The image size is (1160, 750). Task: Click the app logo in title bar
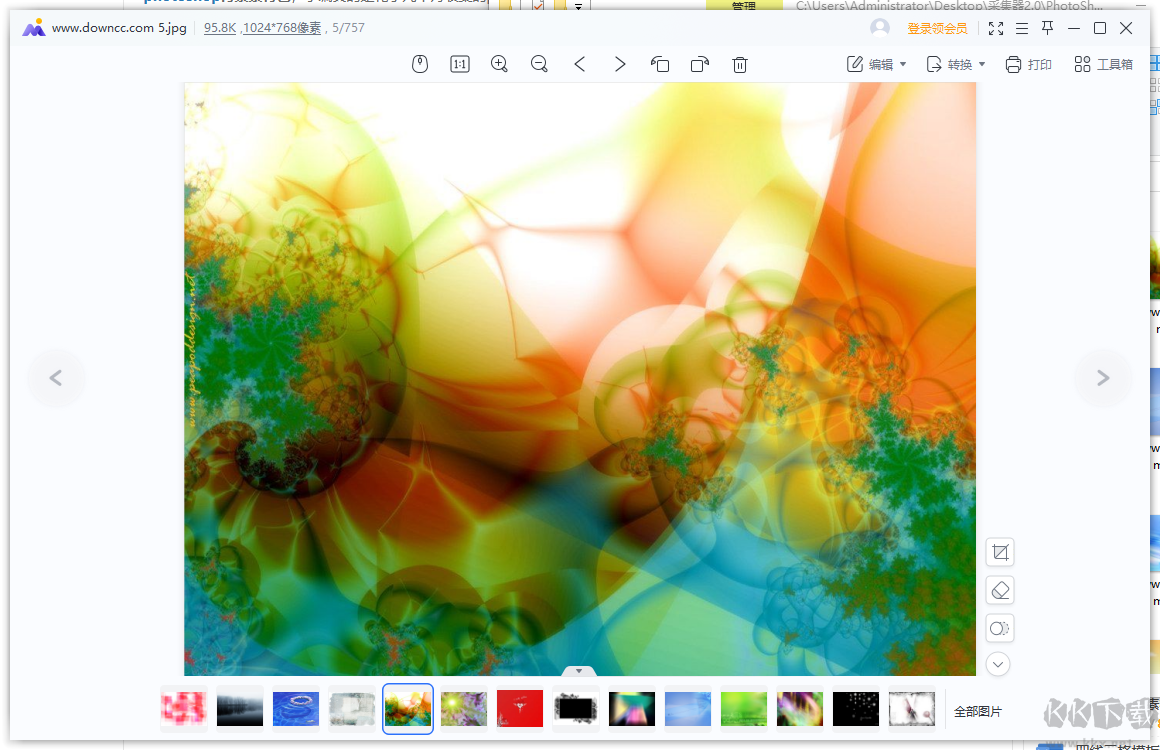tap(33, 29)
